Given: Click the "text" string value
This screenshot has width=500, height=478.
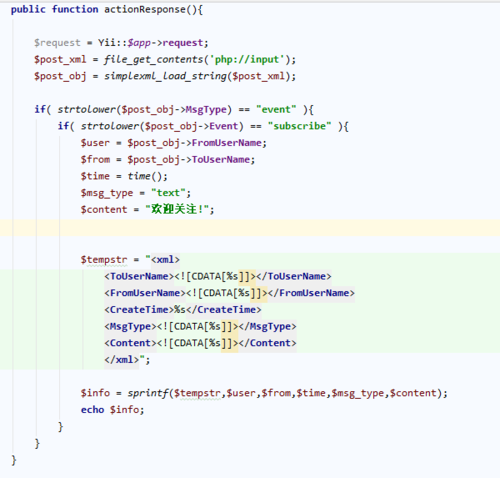Looking at the screenshot, I should 168,193.
